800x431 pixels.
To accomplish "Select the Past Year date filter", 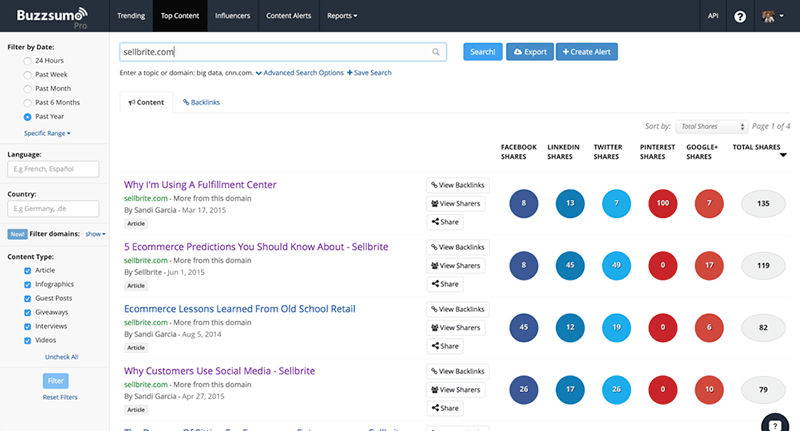I will [x=28, y=117].
